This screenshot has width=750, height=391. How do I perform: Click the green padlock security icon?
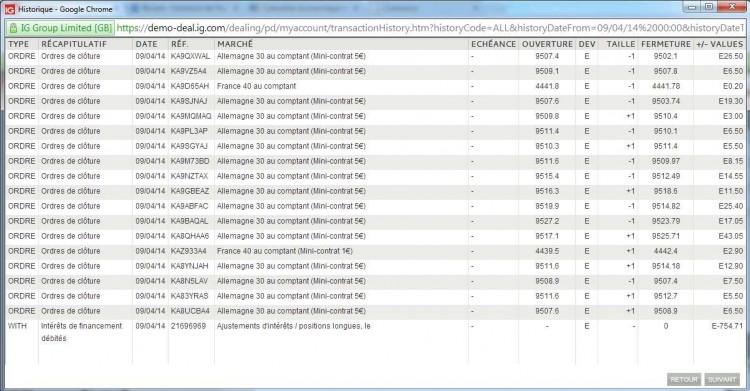click(x=13, y=28)
